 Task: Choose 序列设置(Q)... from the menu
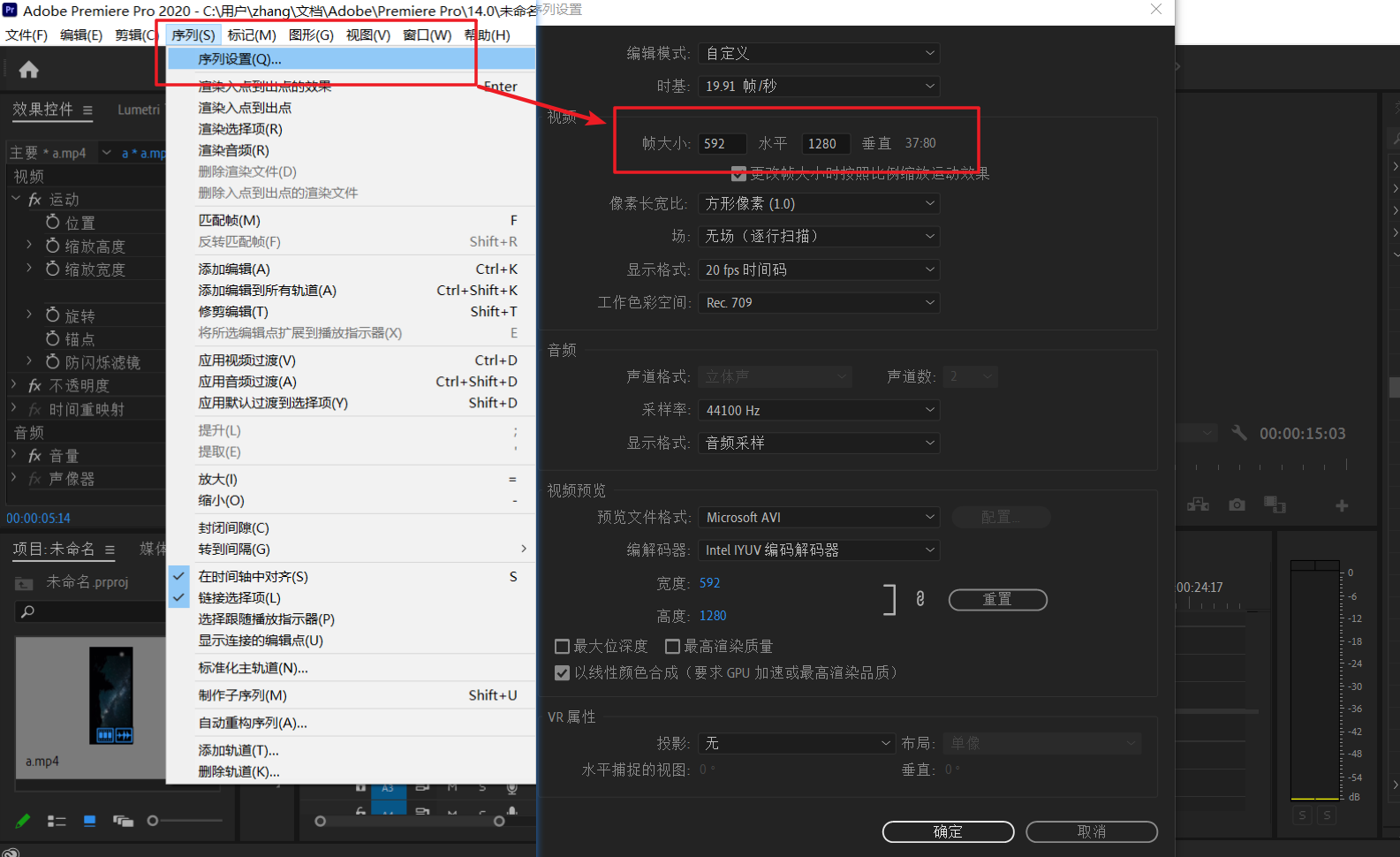tap(352, 59)
